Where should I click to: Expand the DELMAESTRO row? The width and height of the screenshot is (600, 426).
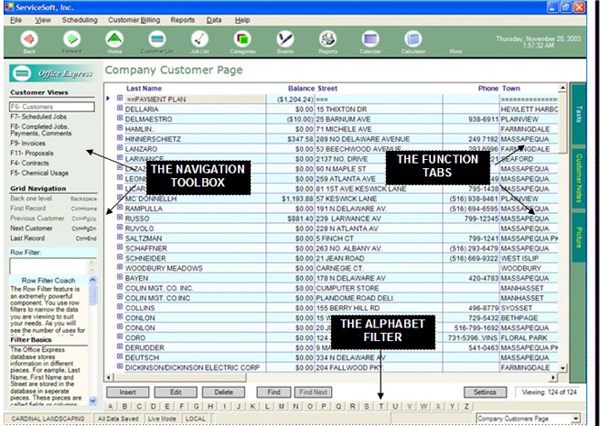[x=120, y=118]
